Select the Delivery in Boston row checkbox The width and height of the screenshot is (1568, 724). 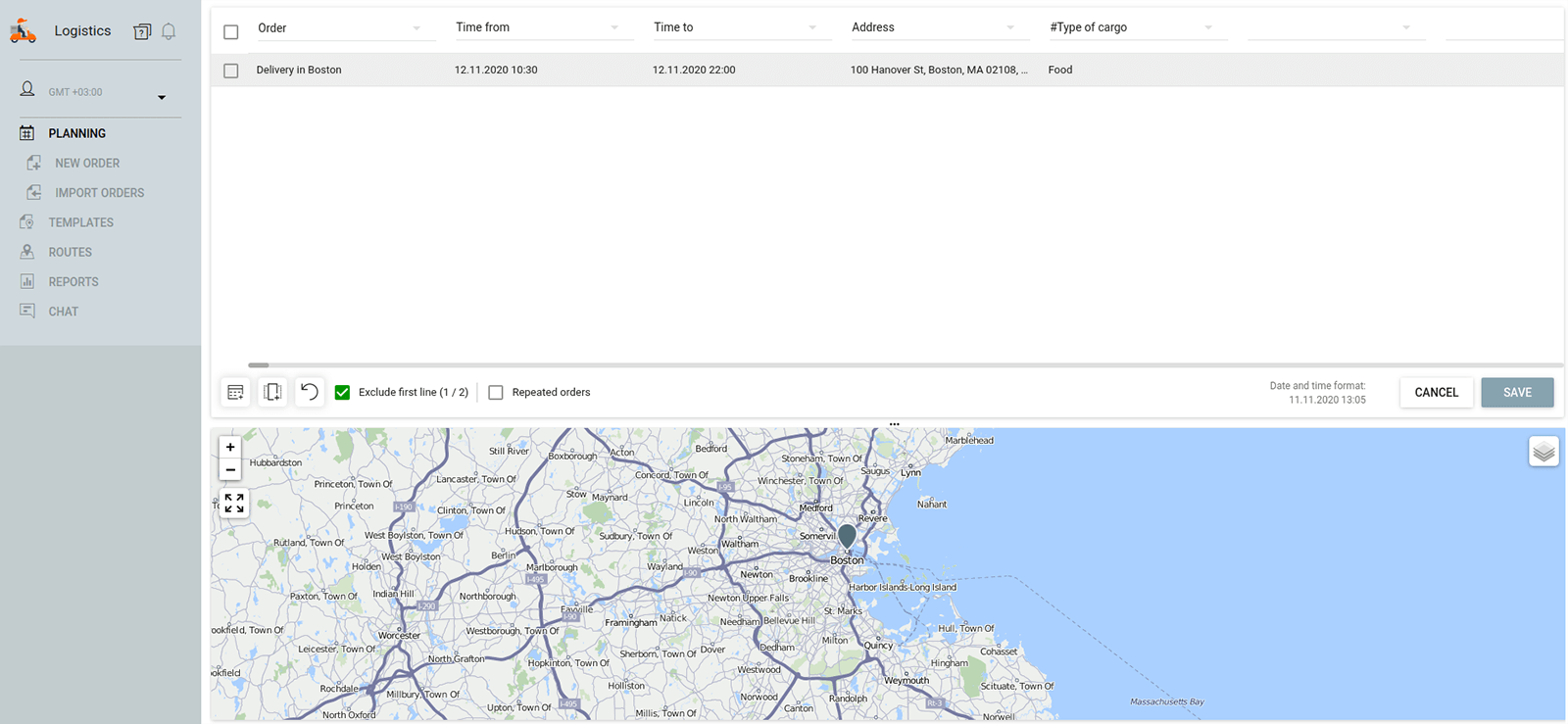pos(231,71)
